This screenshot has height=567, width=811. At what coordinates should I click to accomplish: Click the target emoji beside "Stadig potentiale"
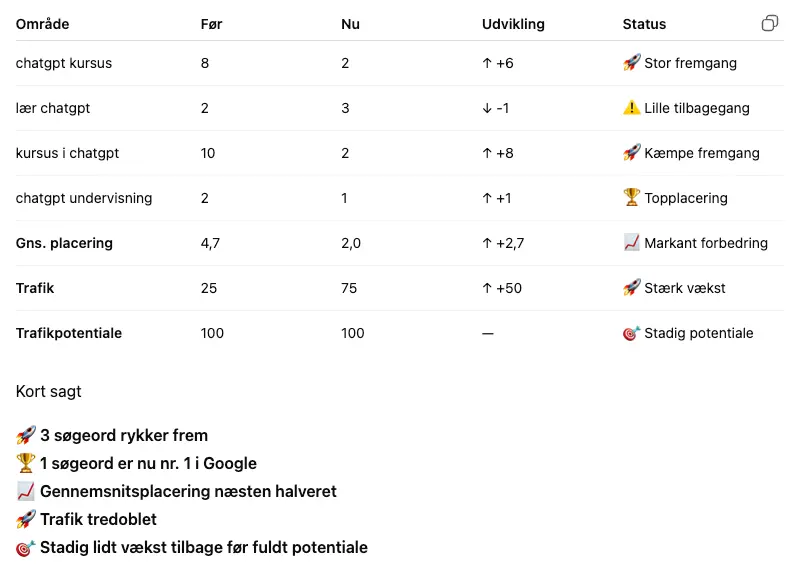[631, 333]
